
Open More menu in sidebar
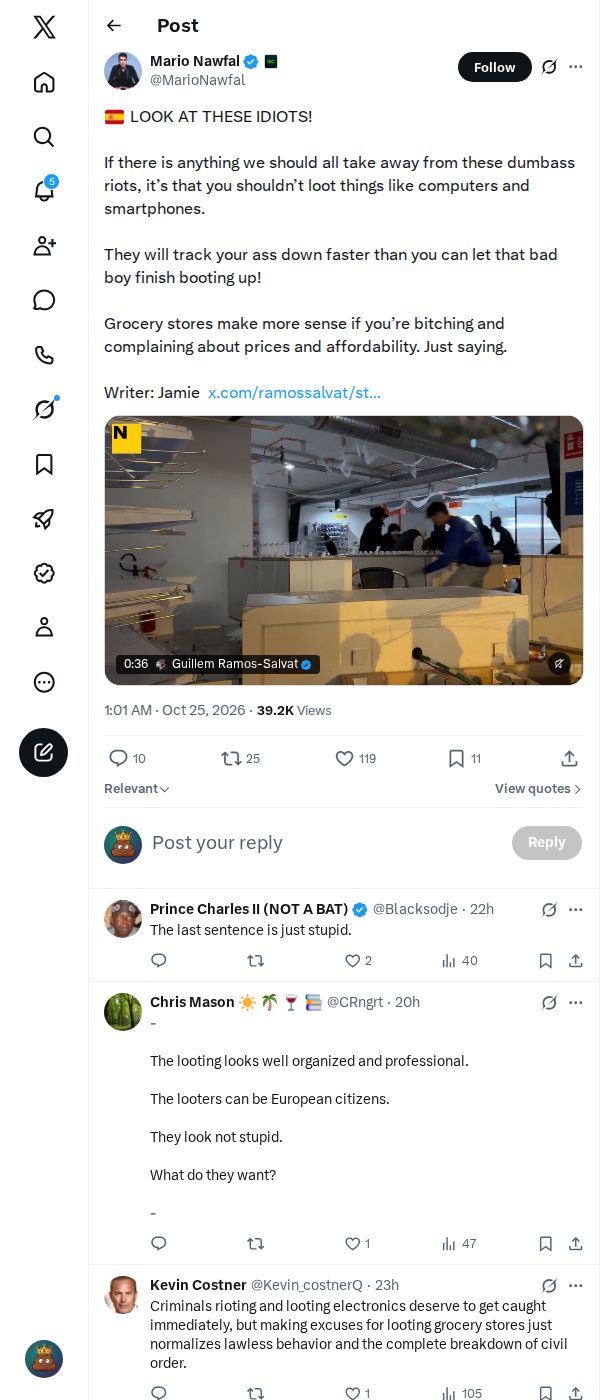tap(44, 682)
